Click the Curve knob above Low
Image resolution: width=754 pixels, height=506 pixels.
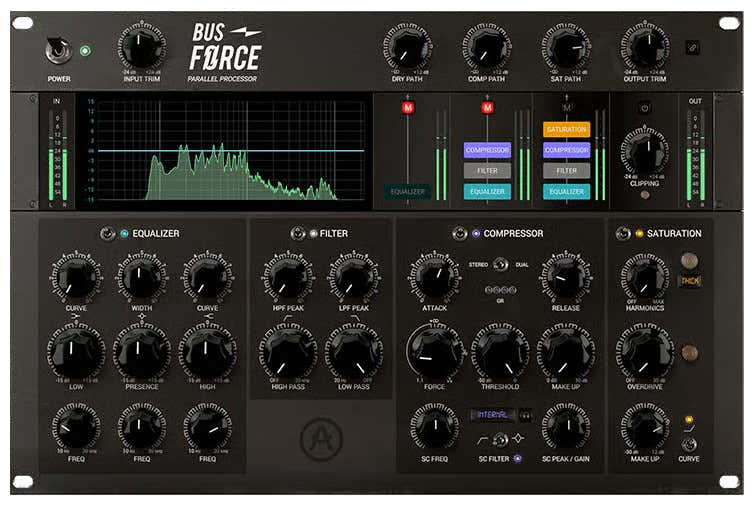pyautogui.click(x=76, y=278)
